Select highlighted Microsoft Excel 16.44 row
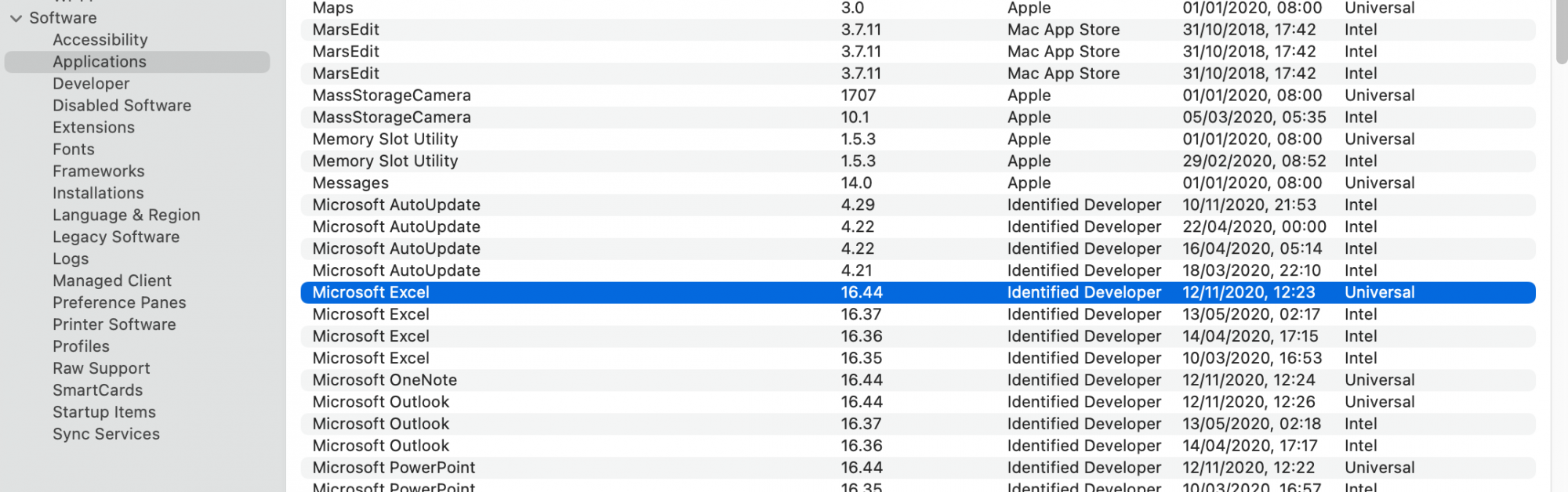Viewport: 1568px width, 492px height. pyautogui.click(x=918, y=293)
